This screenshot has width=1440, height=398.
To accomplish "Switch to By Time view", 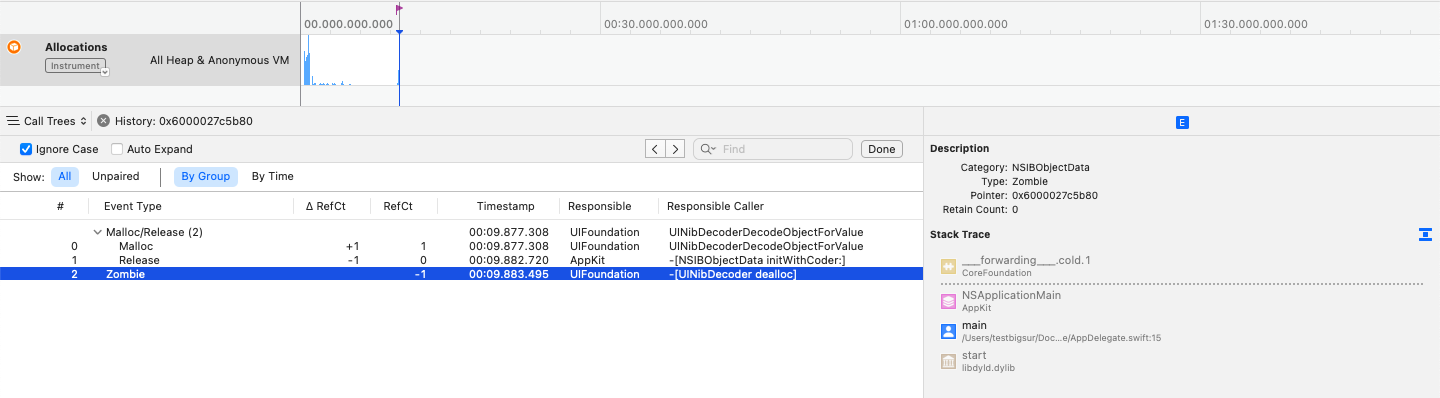I will 273,176.
